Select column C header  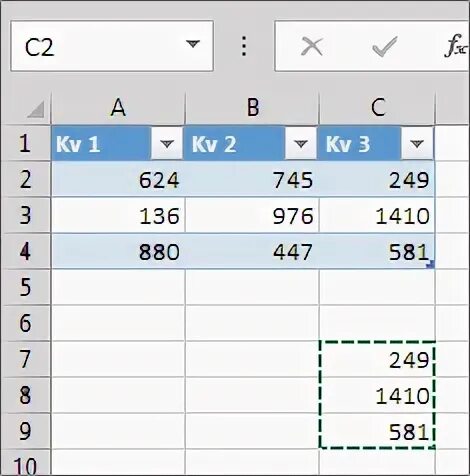[377, 108]
